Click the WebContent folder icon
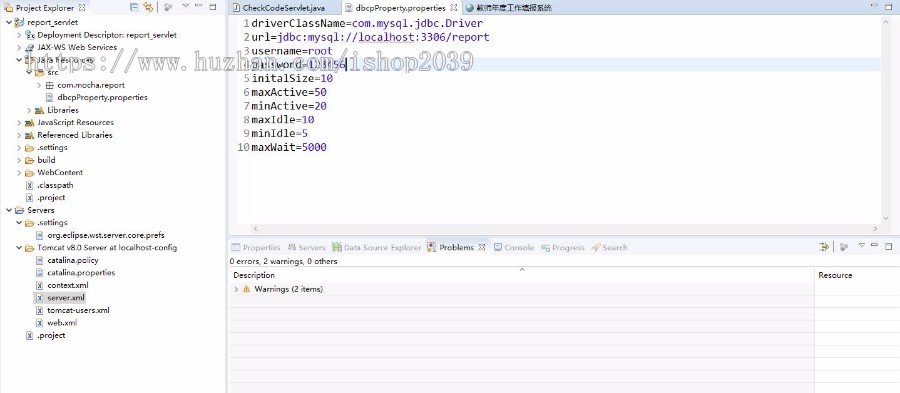 point(29,173)
